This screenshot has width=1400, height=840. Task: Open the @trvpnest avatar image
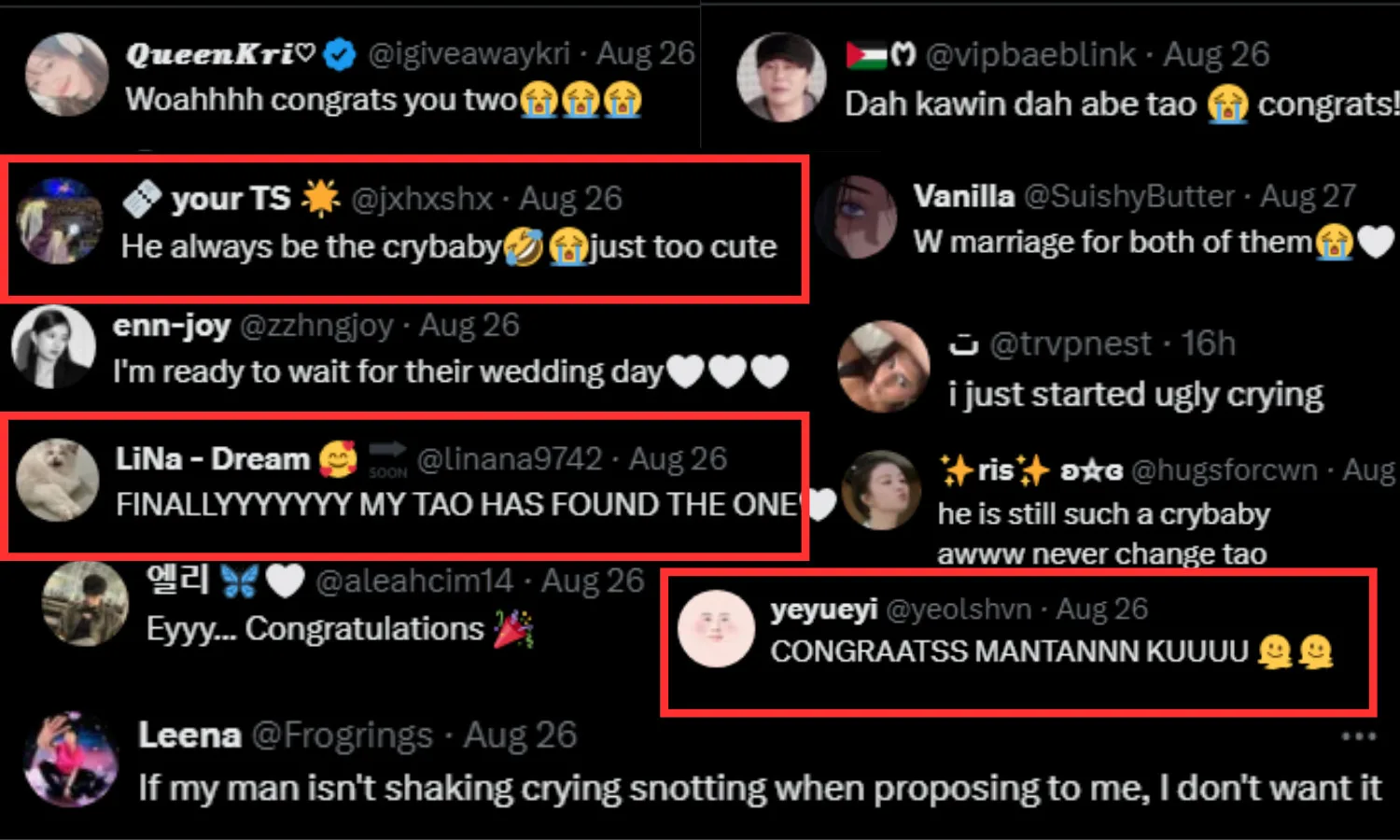884,367
